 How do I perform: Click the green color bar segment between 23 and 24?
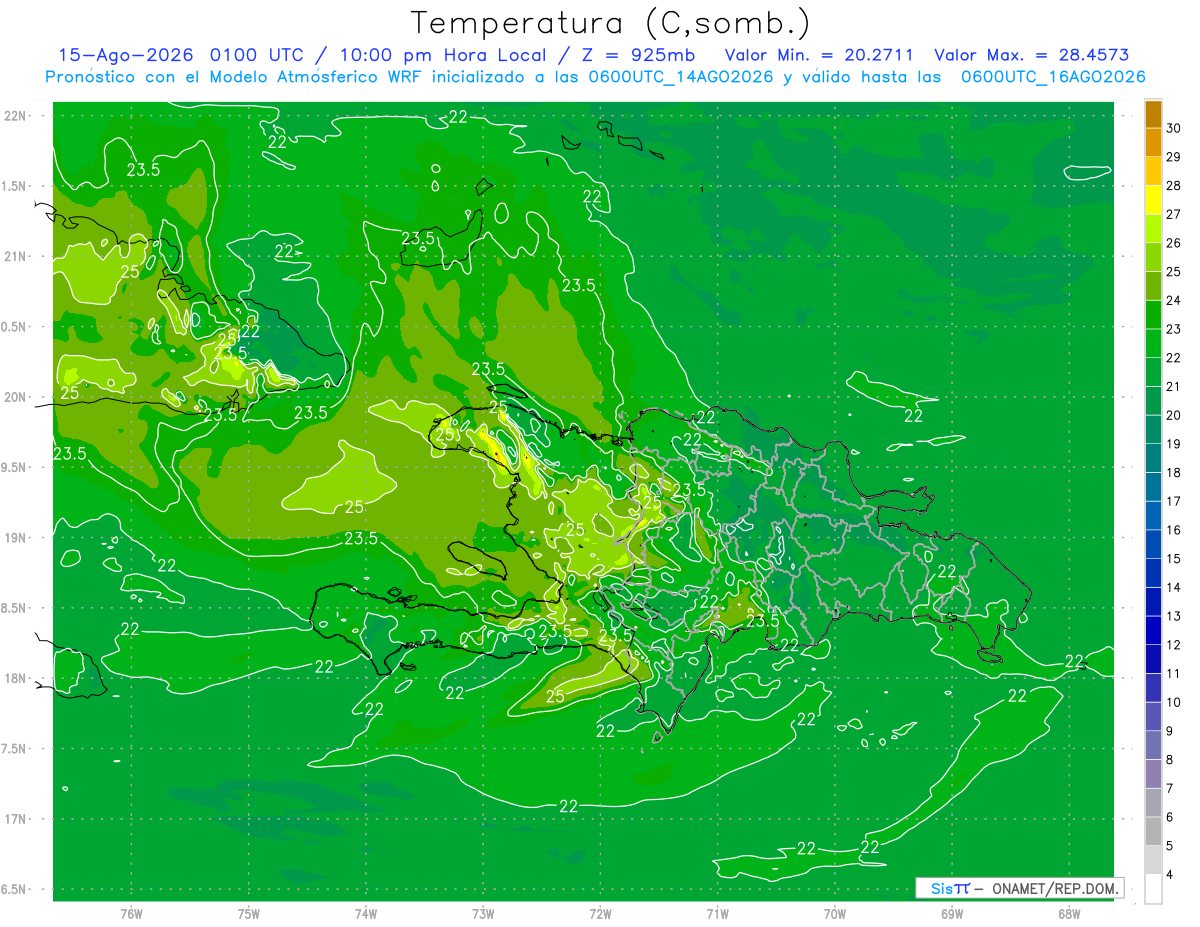[x=1153, y=314]
